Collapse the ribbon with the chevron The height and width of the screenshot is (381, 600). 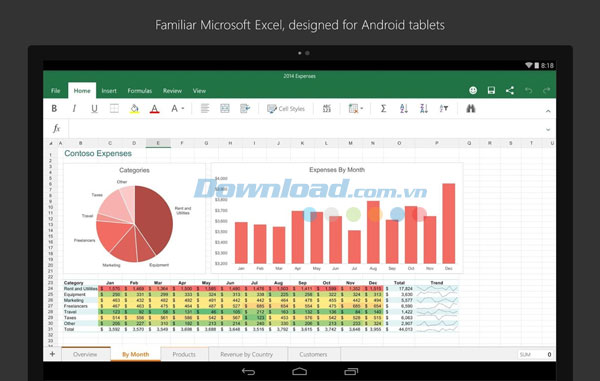click(548, 111)
